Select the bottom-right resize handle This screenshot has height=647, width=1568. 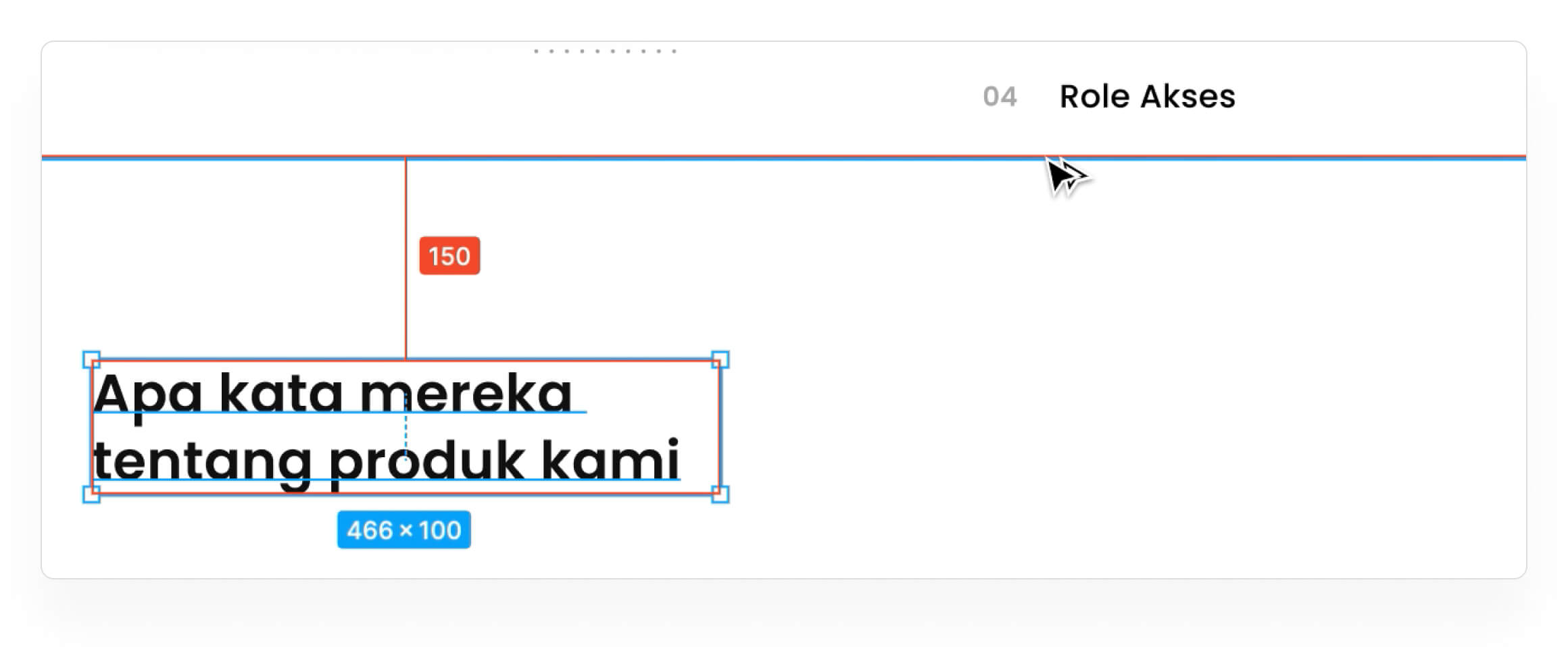720,494
